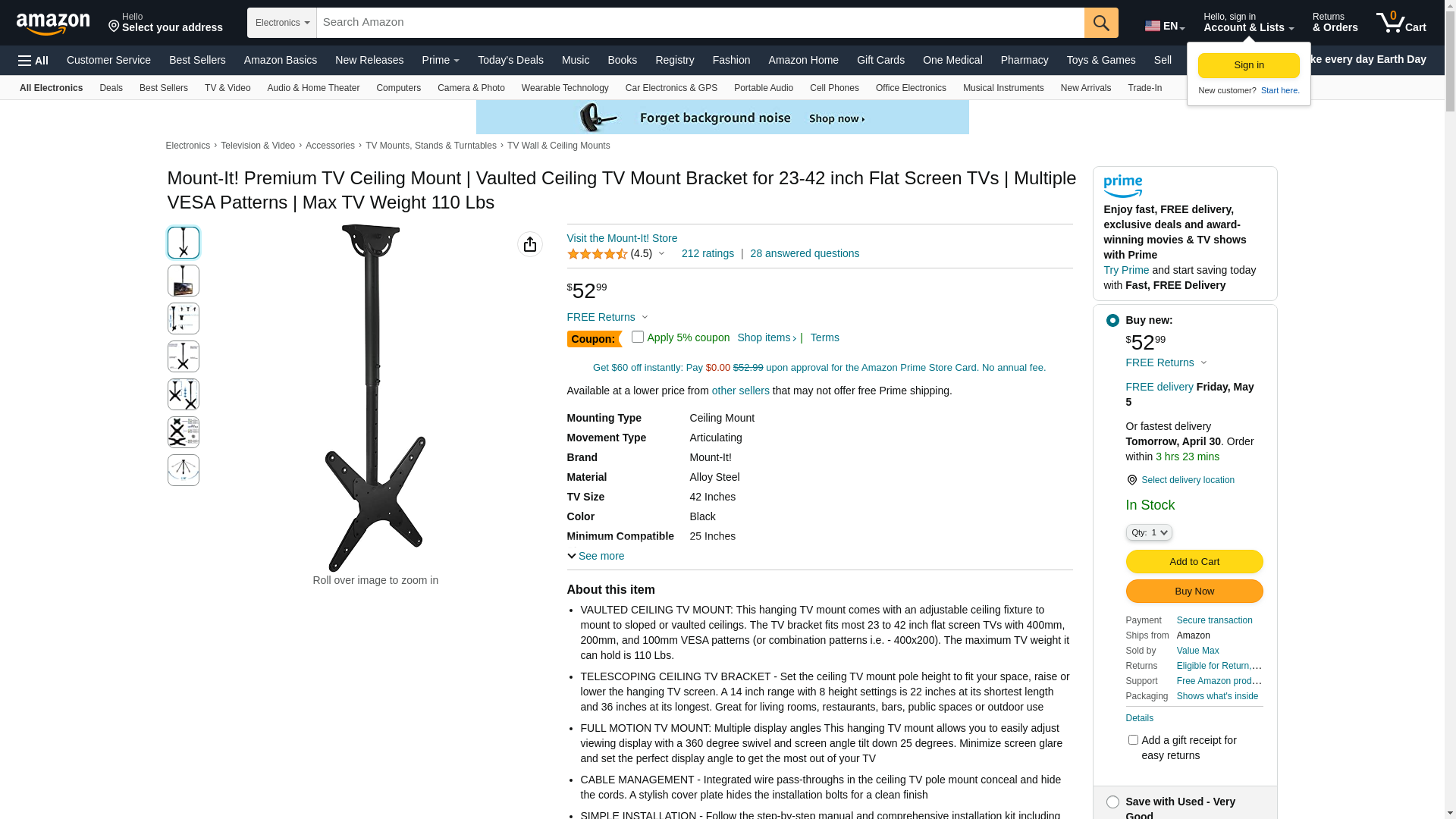Expand See more product details

click(x=596, y=556)
